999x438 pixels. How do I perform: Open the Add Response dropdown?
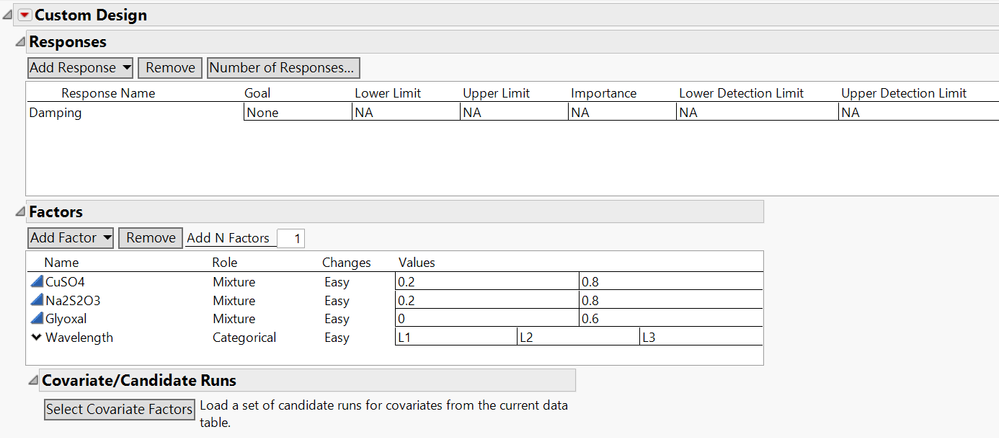pyautogui.click(x=81, y=68)
